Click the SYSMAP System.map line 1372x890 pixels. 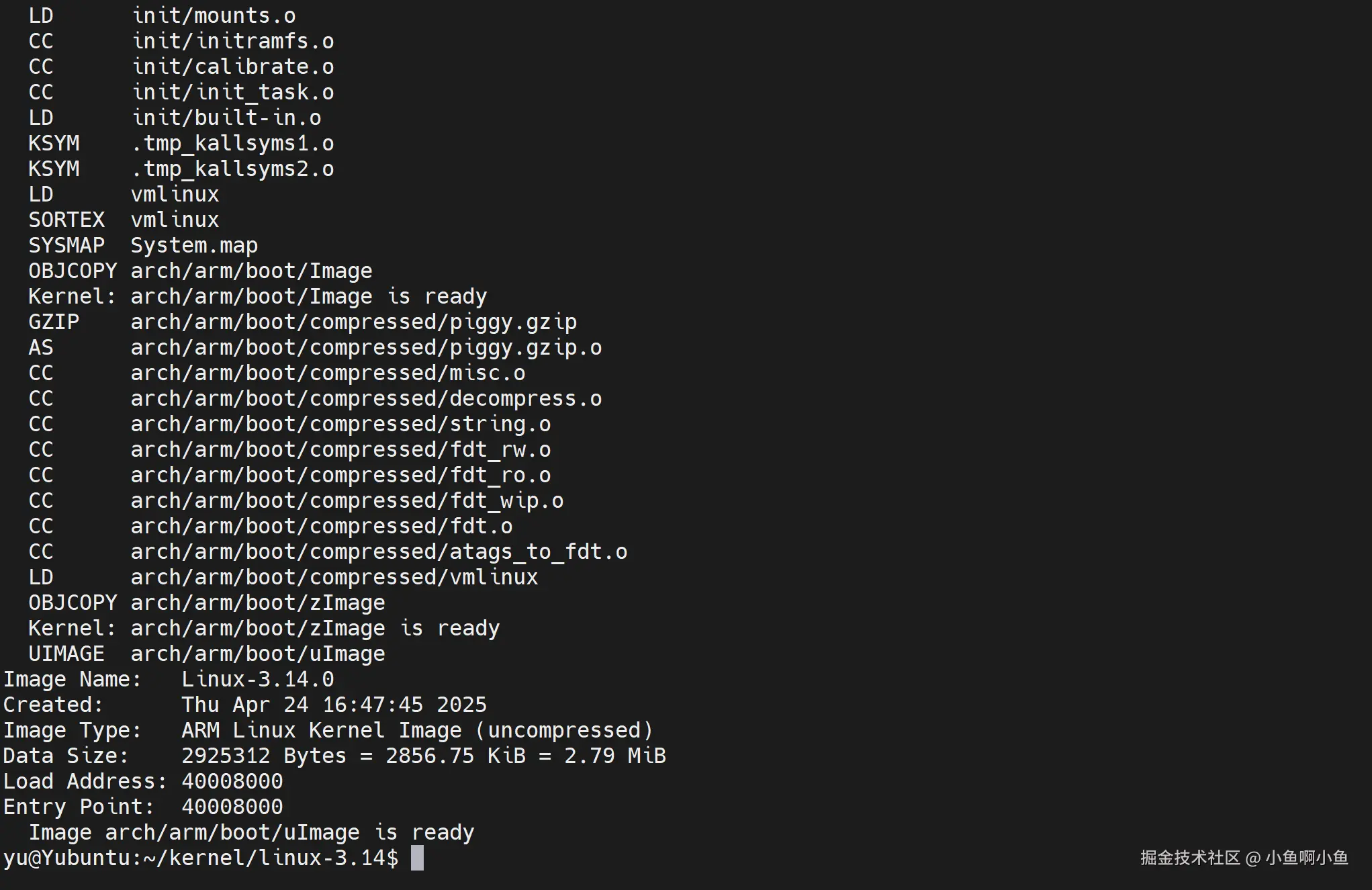coord(143,245)
